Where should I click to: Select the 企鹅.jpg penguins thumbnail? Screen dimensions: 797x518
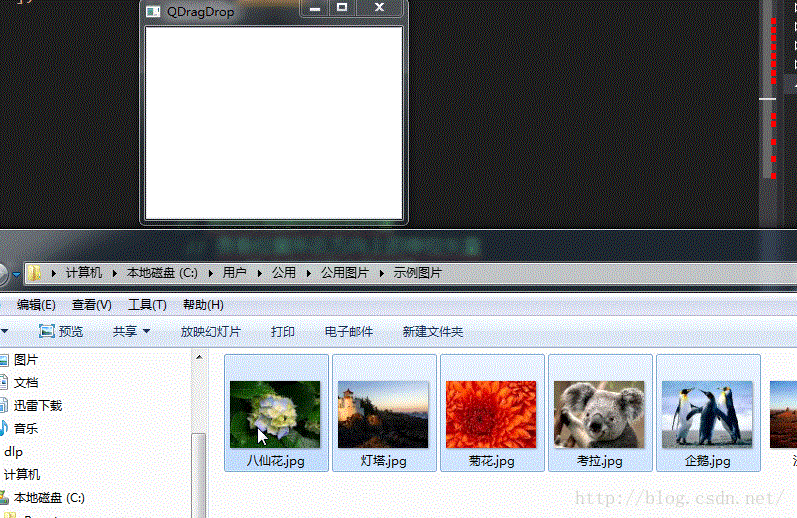pos(707,414)
